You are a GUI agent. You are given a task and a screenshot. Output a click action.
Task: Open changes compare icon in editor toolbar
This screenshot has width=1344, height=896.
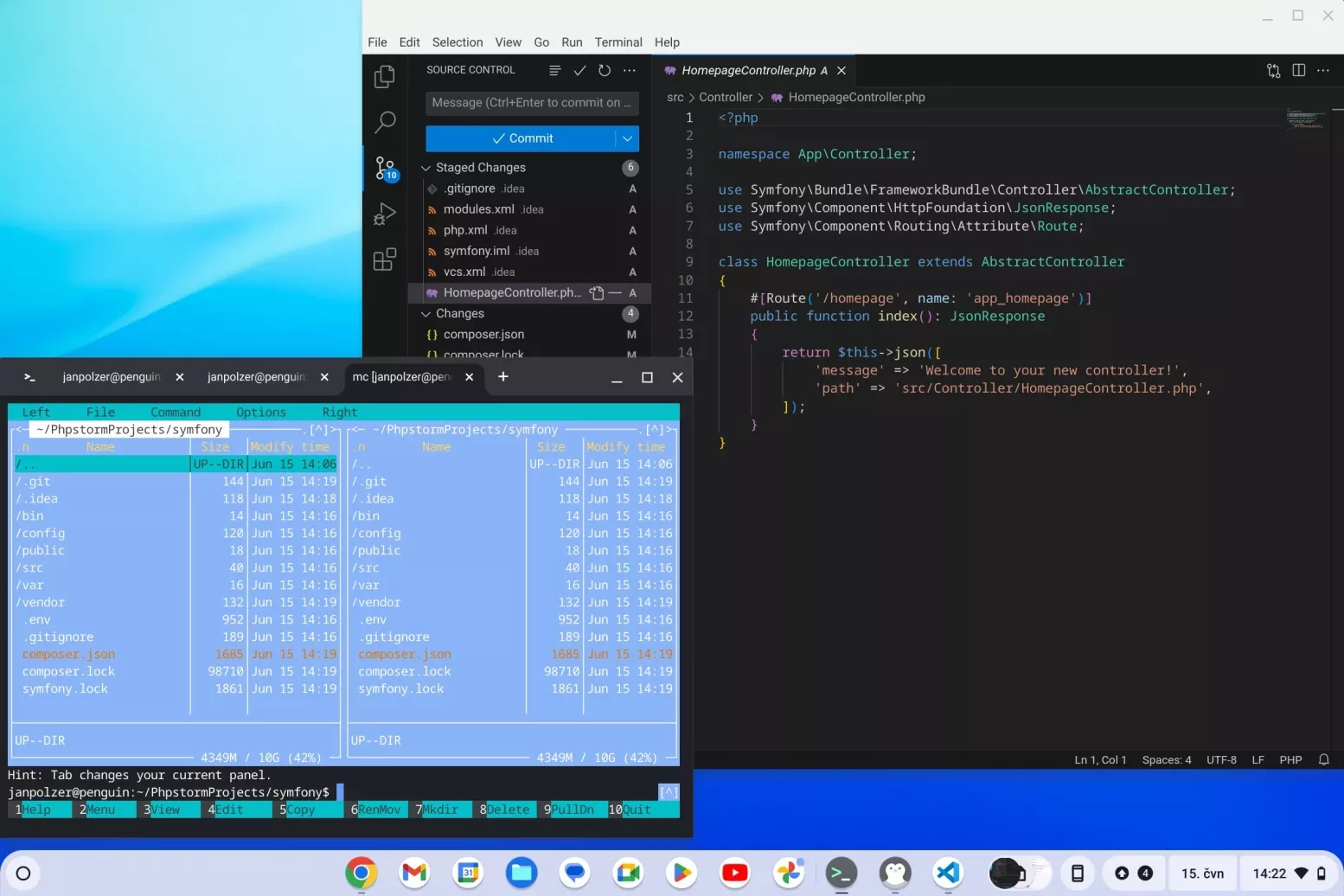[1274, 71]
